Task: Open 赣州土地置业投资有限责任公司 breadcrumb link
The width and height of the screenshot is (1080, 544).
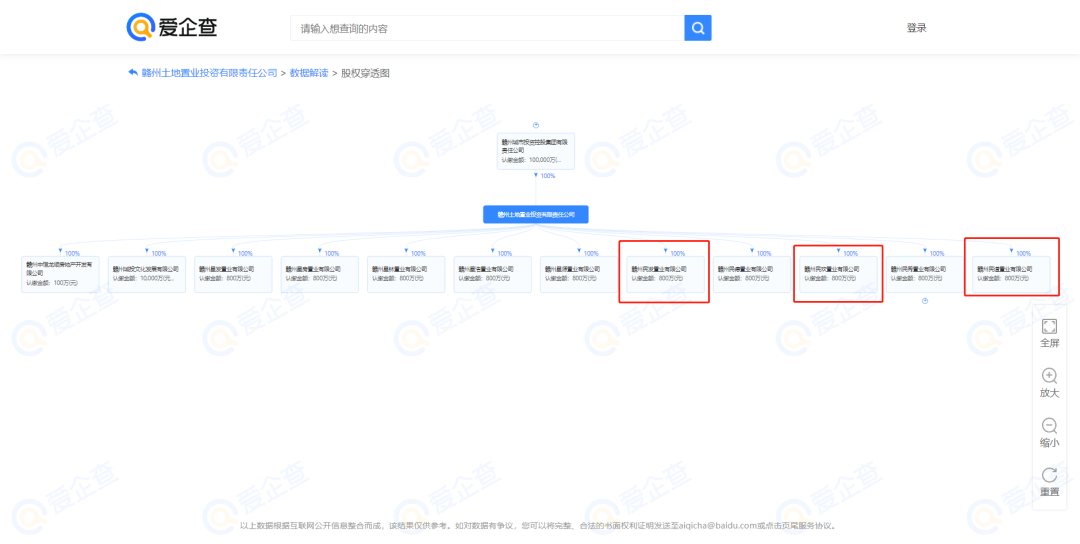Action: pyautogui.click(x=209, y=73)
